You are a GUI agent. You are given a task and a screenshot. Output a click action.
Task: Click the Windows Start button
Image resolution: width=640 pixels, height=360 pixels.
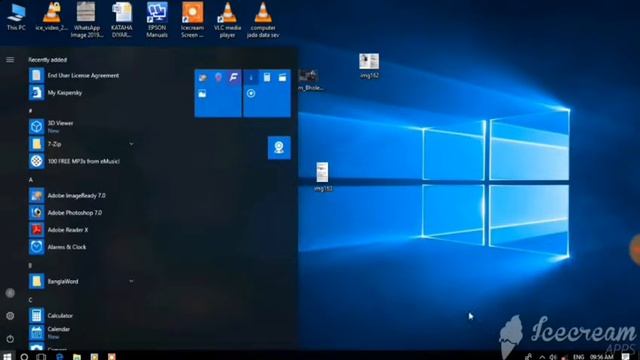tap(7, 356)
